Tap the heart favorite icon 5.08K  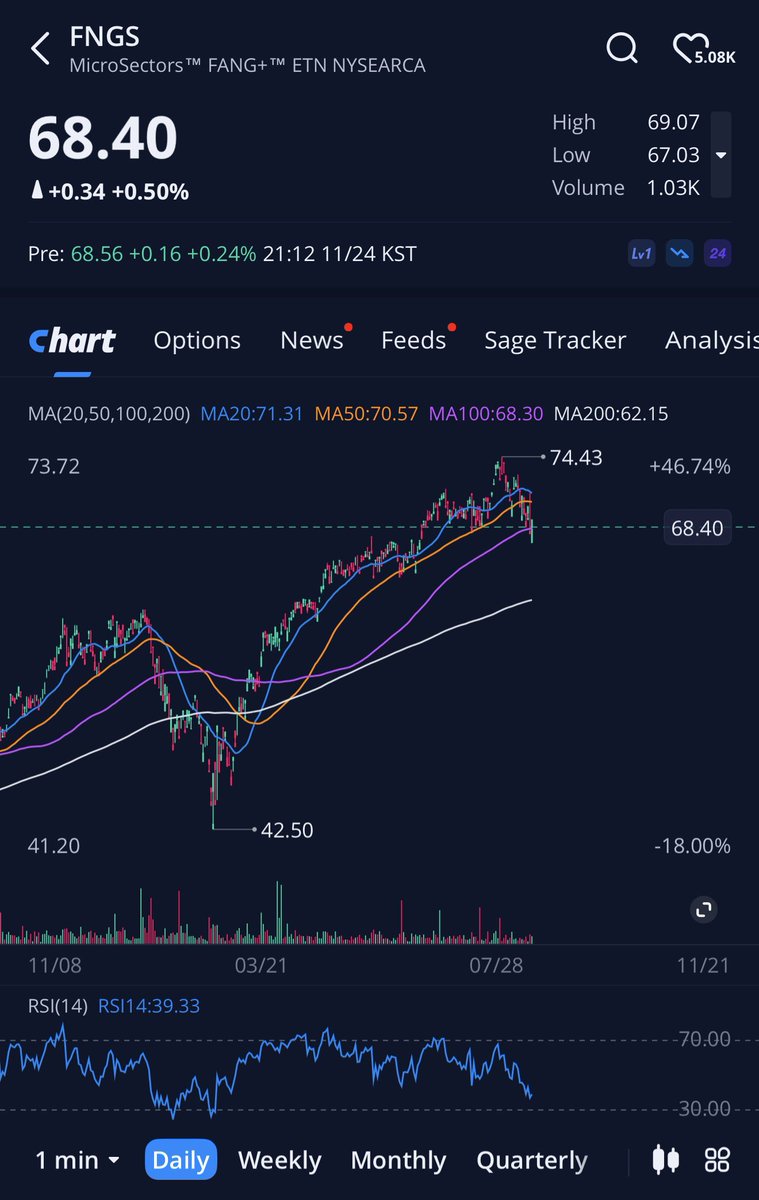pos(702,49)
